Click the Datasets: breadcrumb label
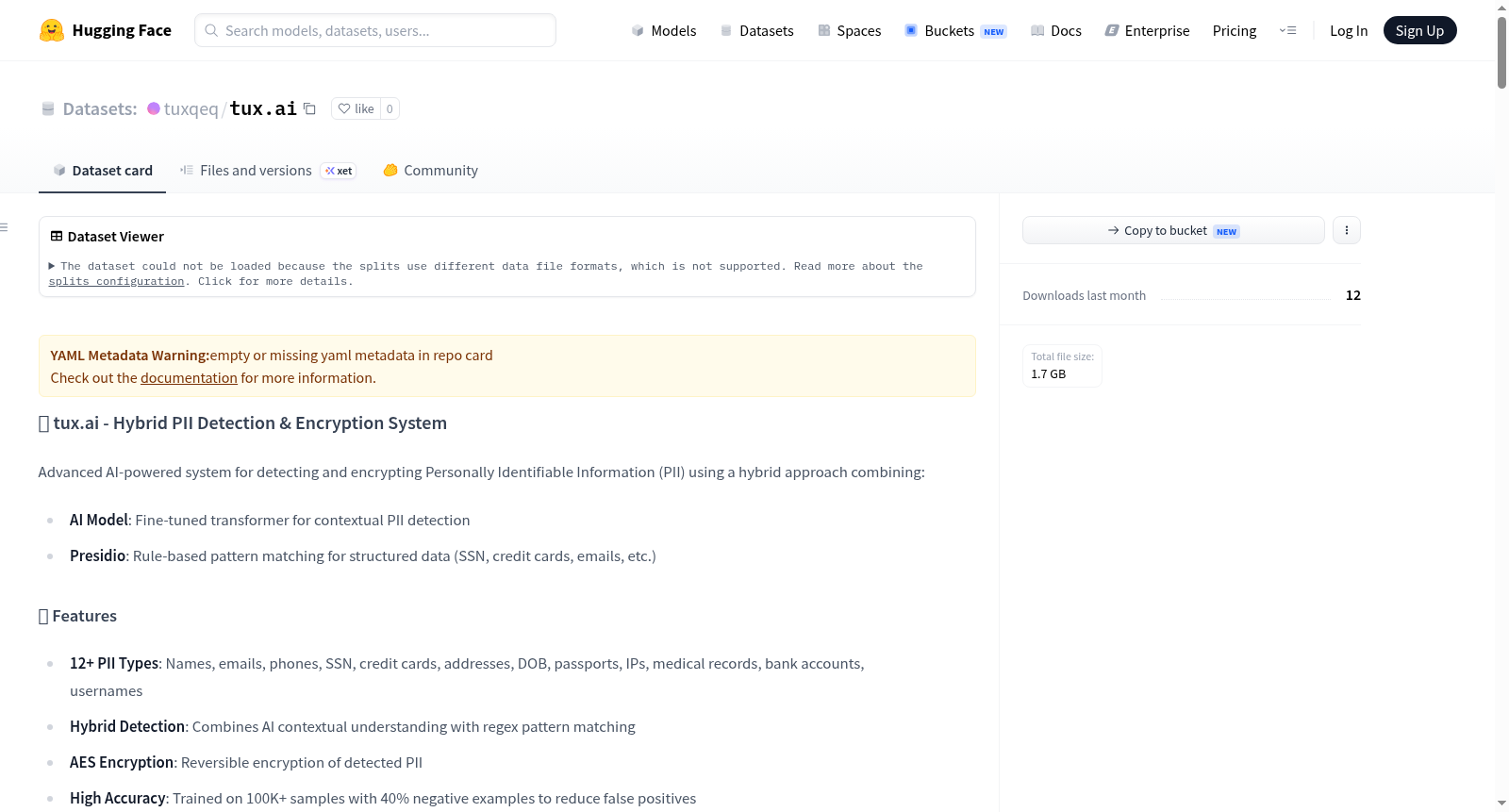The image size is (1509, 812). [100, 109]
